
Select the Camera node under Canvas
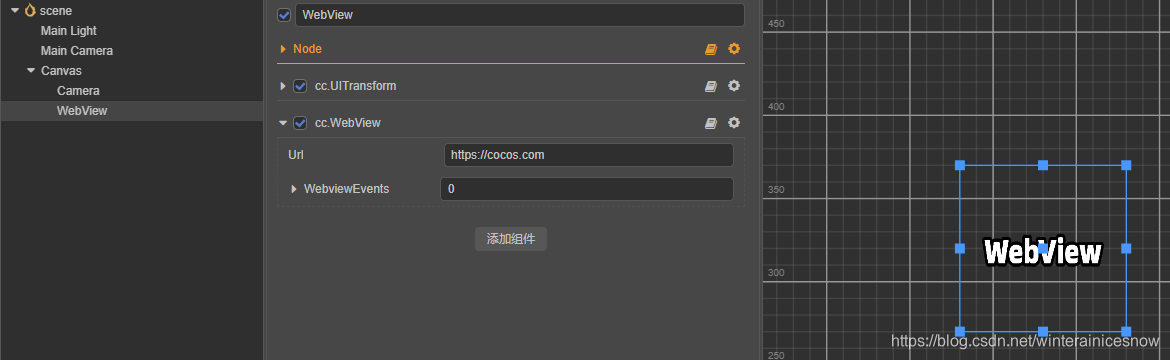[x=78, y=90]
